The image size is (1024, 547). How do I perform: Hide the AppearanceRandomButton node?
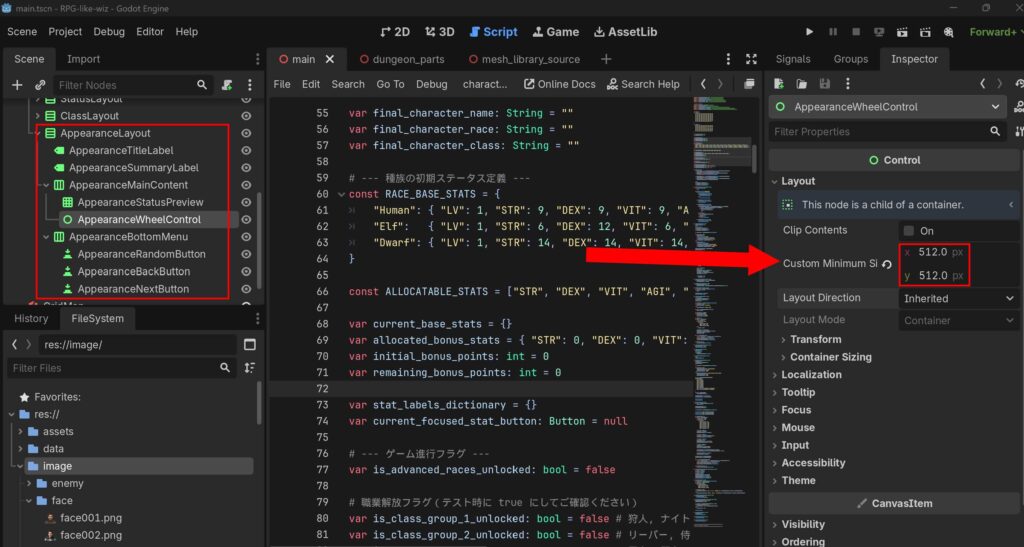click(x=246, y=254)
